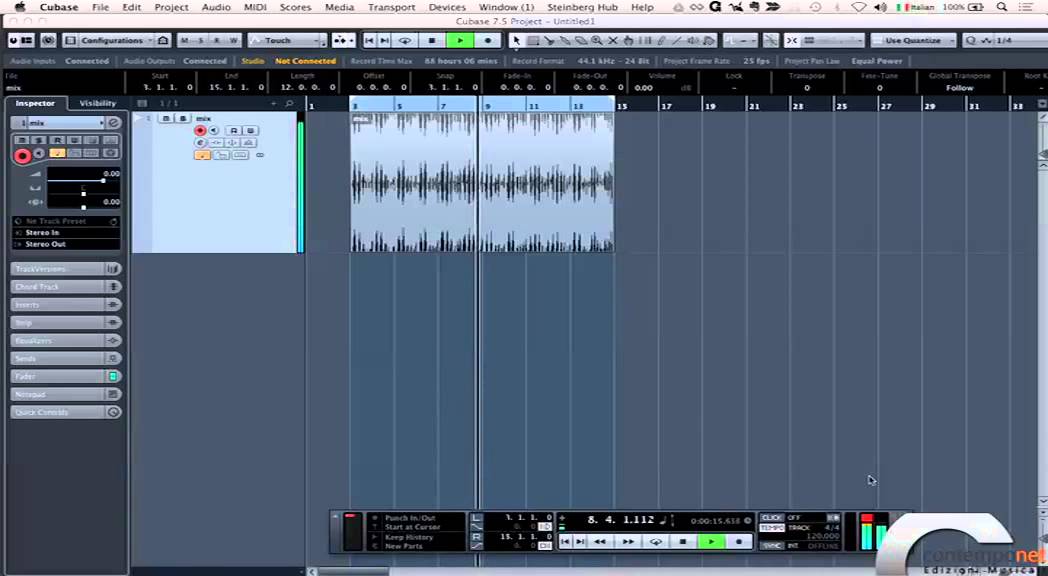Viewport: 1048px width, 576px height.
Task: Click the toolbar Record button
Action: pos(488,41)
